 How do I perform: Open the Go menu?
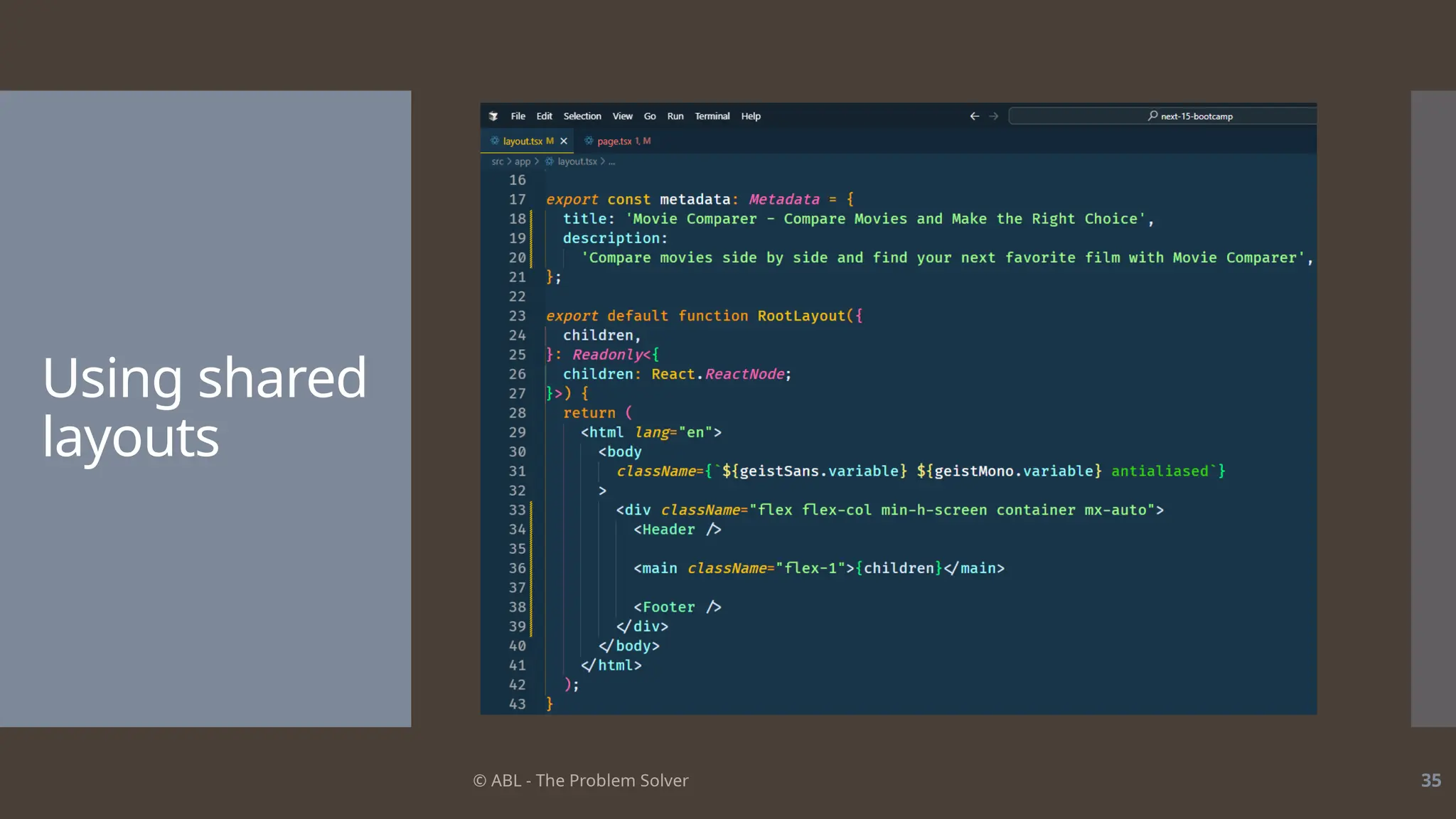pyautogui.click(x=650, y=116)
